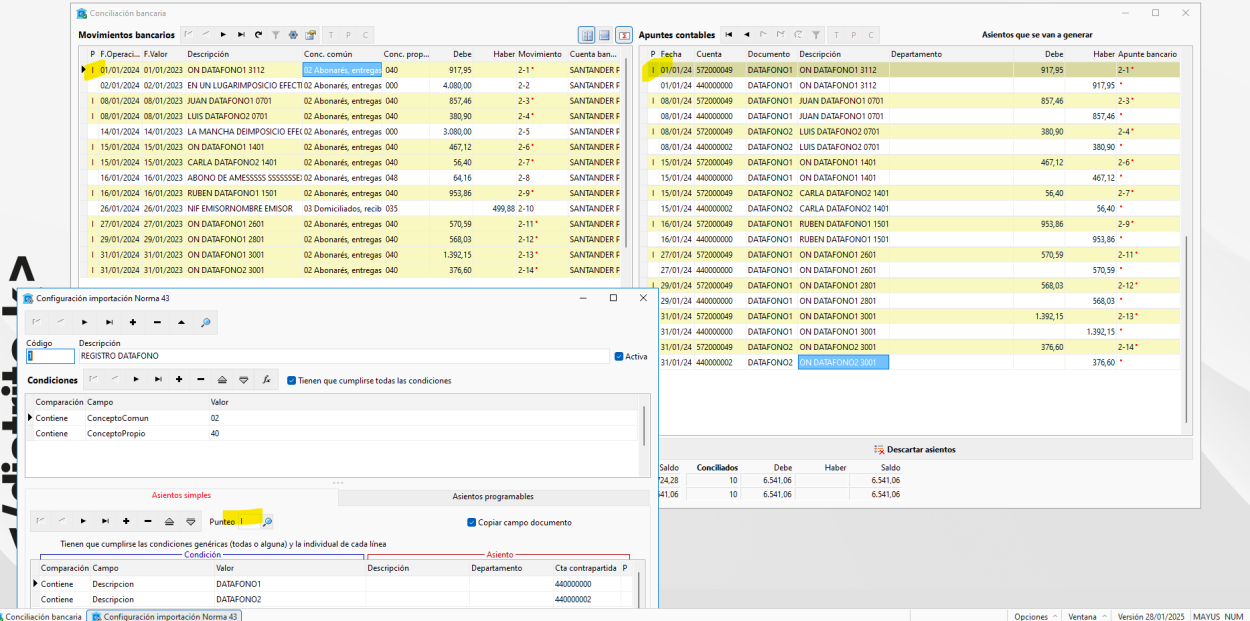
Task: Click the filter funnel in Movimientos bancarios
Action: point(276,34)
